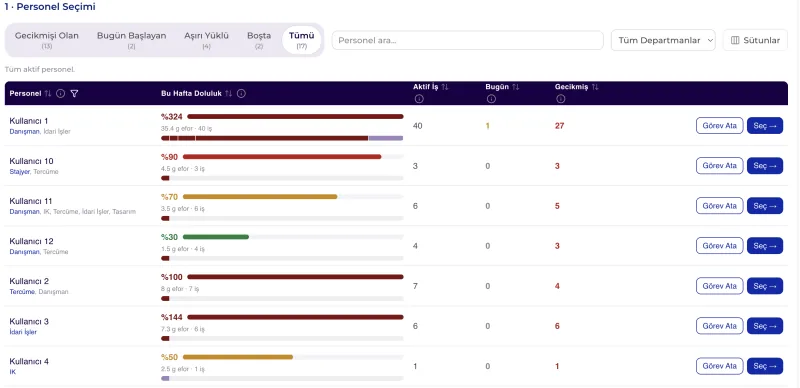800x388 pixels.
Task: Switch to the Gecikmişi Olan tab
Action: (x=47, y=40)
